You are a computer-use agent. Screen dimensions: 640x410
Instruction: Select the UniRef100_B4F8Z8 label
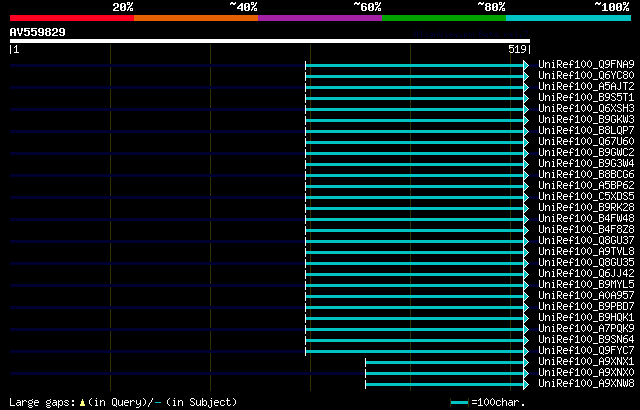pos(586,230)
